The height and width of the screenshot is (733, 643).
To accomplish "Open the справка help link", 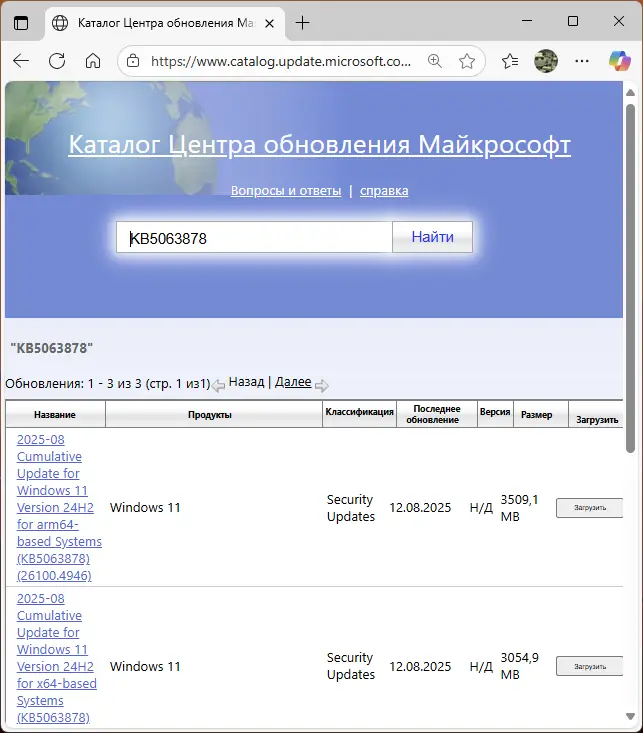I will tap(384, 191).
